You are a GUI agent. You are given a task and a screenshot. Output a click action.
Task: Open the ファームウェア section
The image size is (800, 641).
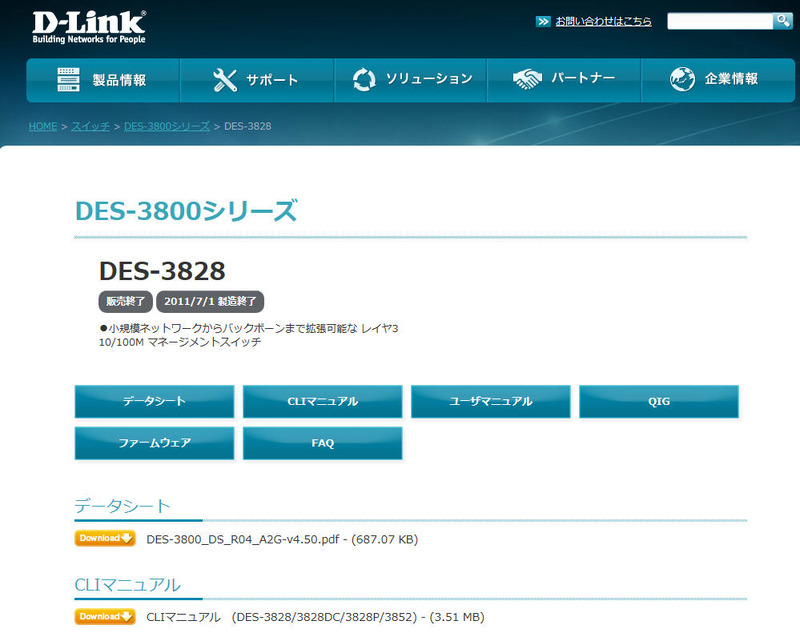[154, 443]
